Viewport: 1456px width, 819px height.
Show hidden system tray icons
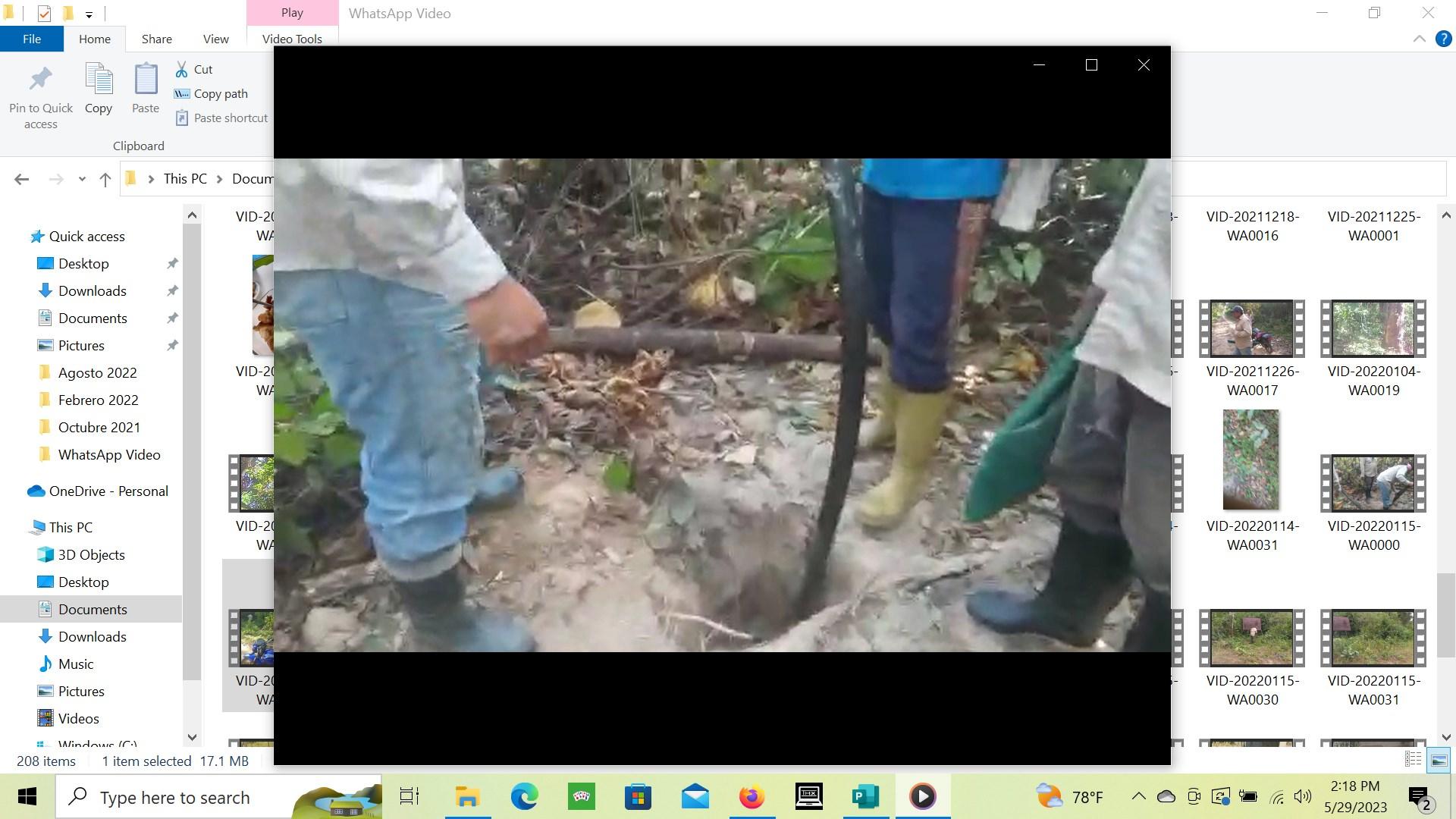click(1138, 797)
